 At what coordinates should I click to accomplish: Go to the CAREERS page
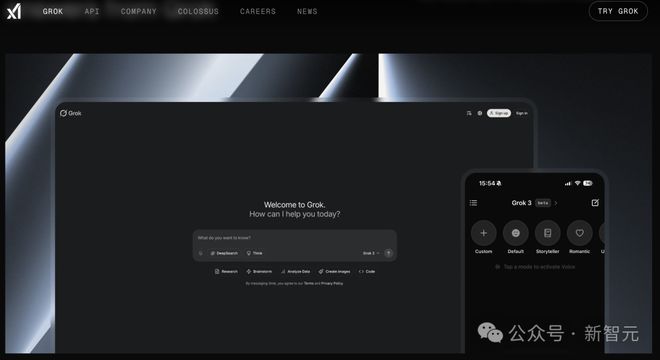258,11
